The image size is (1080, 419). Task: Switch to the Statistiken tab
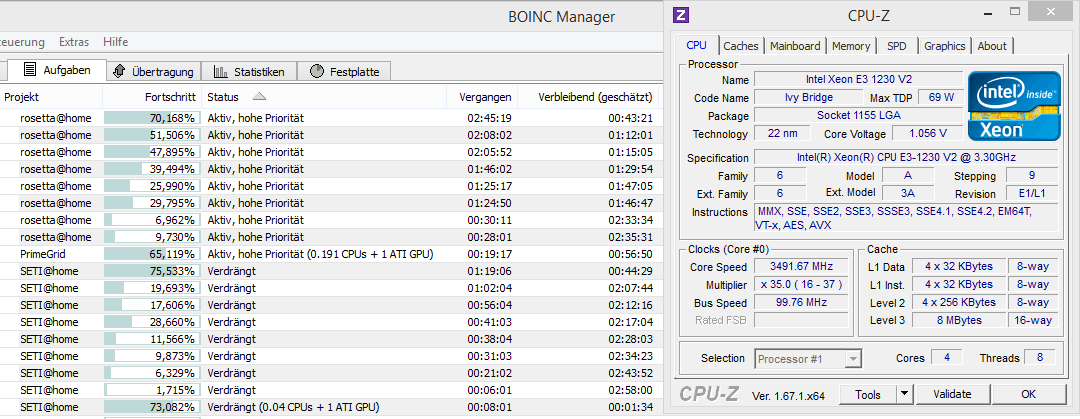[x=249, y=71]
